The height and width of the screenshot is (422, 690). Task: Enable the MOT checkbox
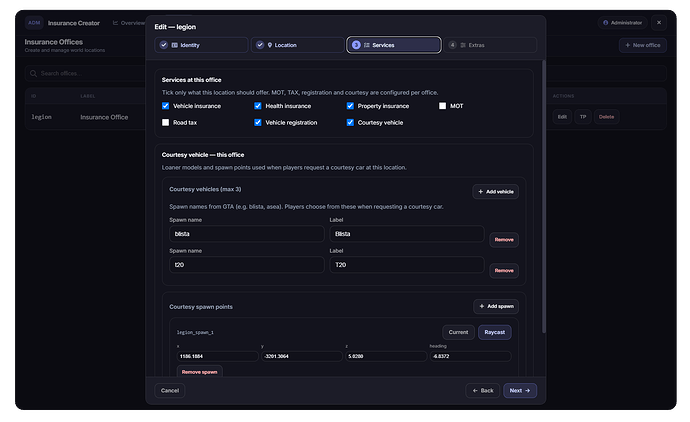(442, 106)
